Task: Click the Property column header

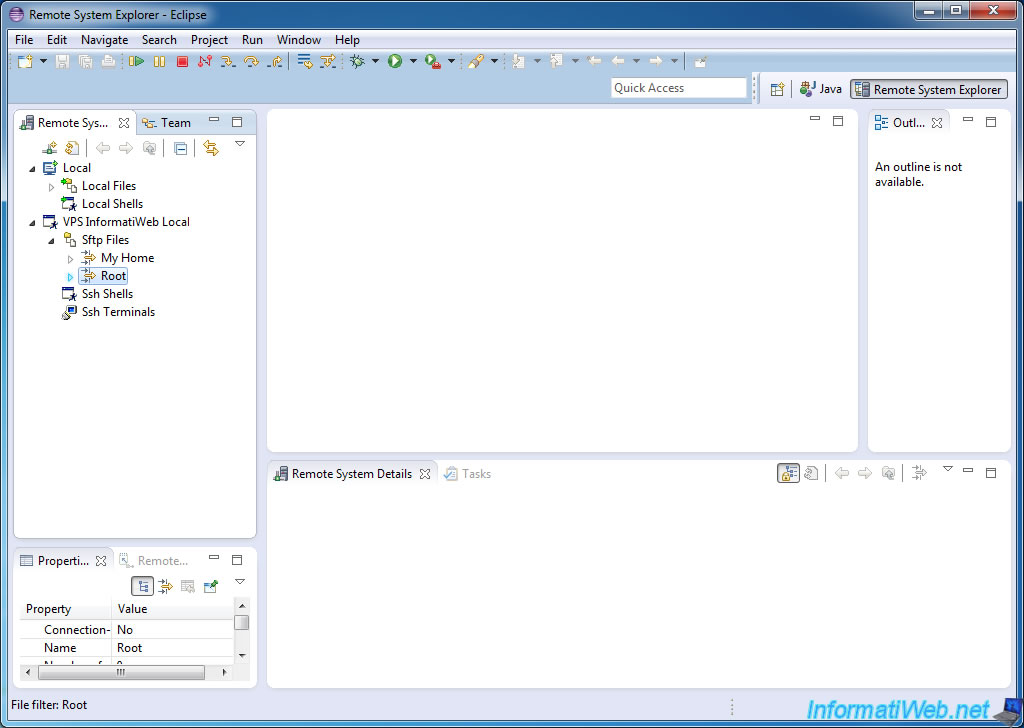Action: click(x=65, y=609)
